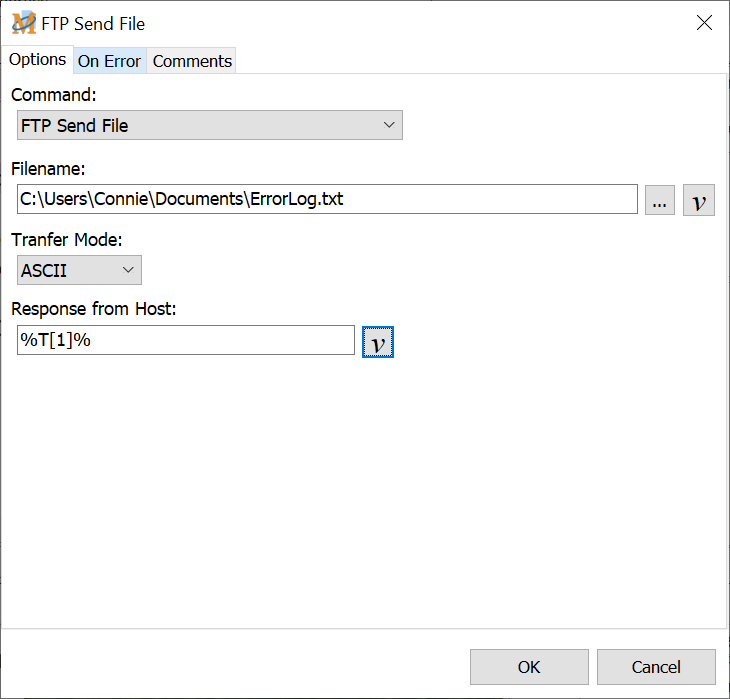Click the arrow on the ASCII combo box
Image resolution: width=730 pixels, height=699 pixels.
click(x=128, y=270)
